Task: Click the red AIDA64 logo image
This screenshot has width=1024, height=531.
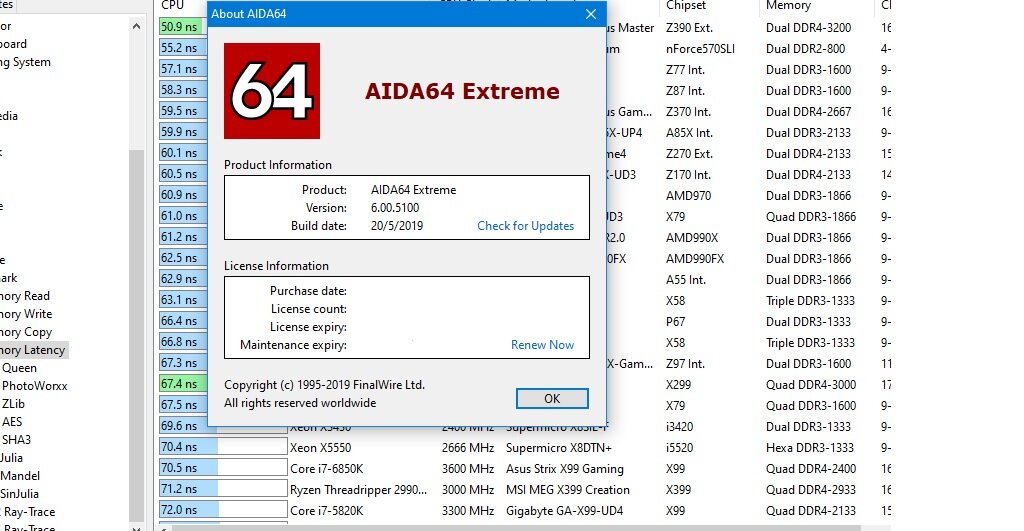Action: (x=271, y=91)
